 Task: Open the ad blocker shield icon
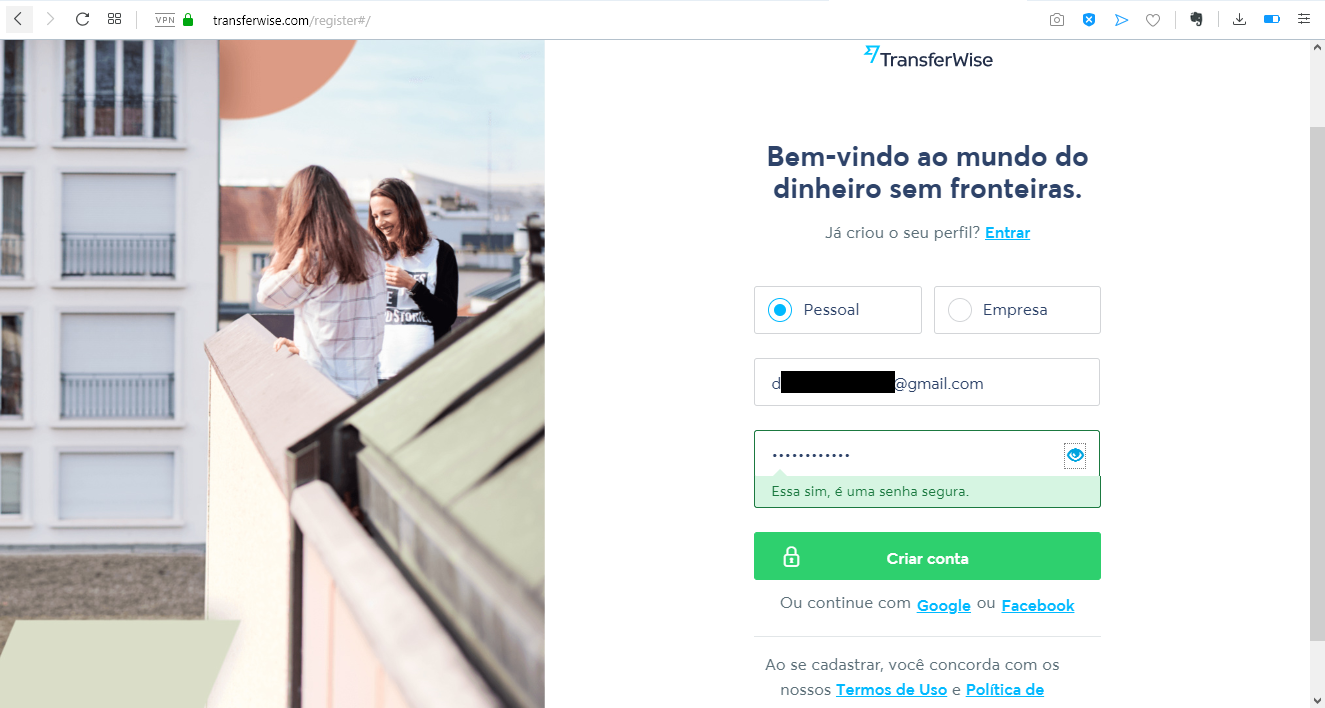[1089, 19]
